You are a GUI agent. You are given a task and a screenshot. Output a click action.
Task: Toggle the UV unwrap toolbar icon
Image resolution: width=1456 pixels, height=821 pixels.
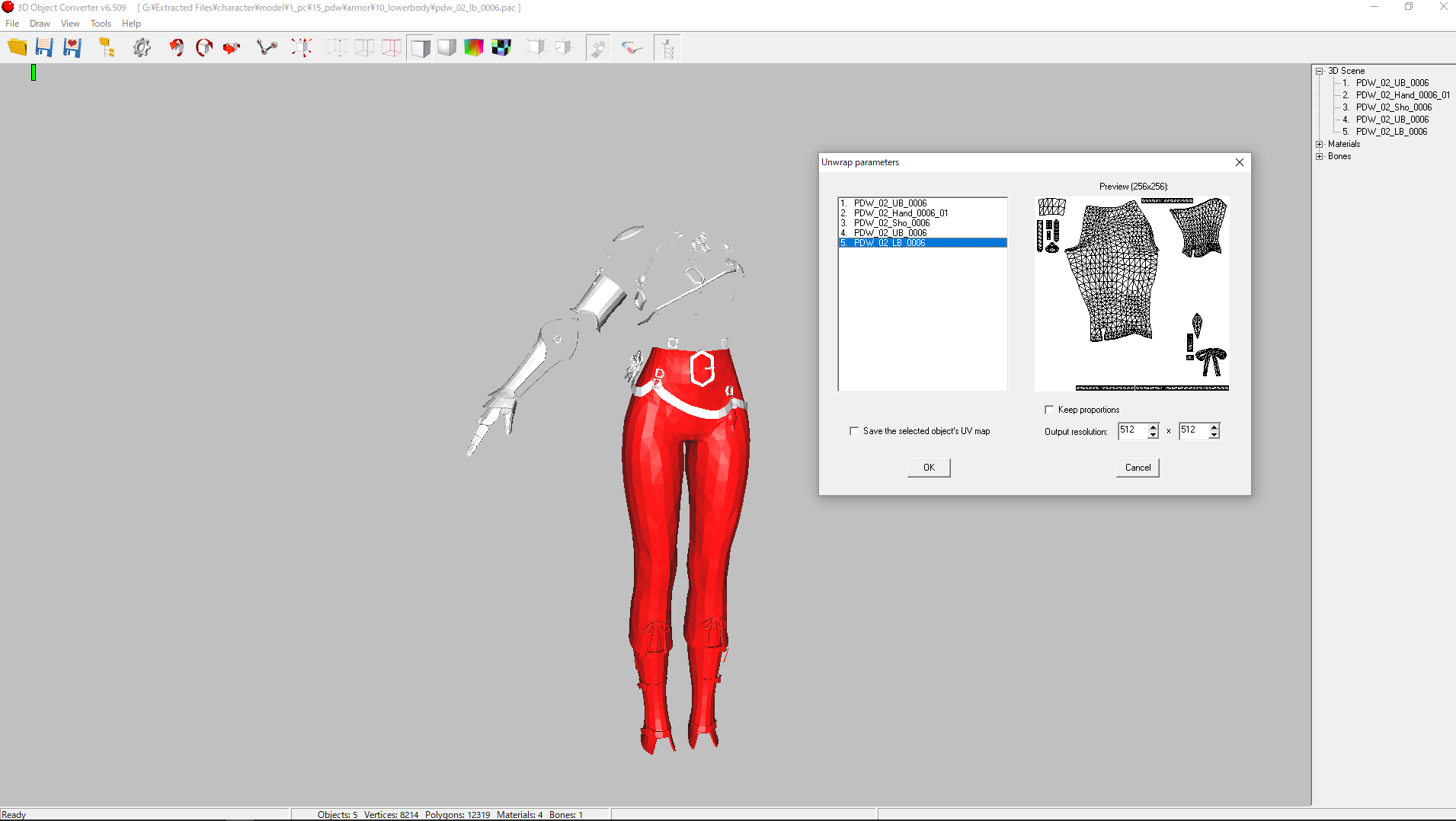pos(599,48)
